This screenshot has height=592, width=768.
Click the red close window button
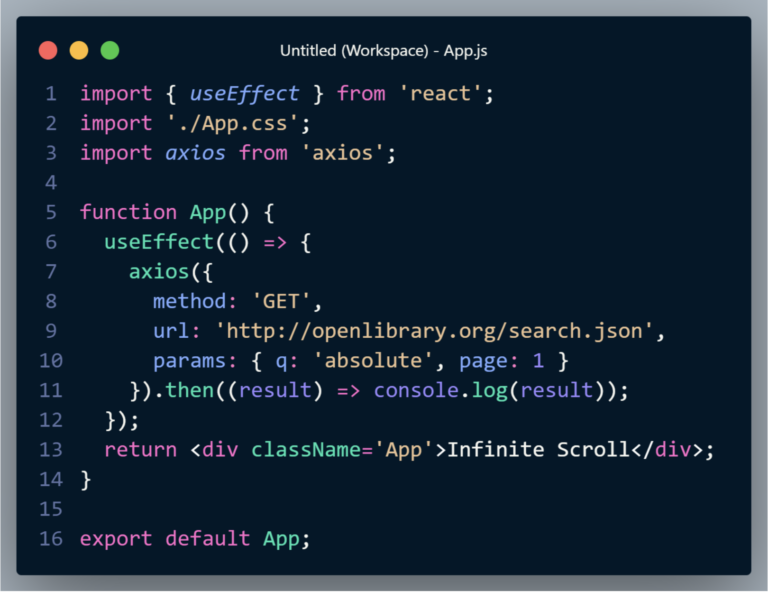point(48,50)
